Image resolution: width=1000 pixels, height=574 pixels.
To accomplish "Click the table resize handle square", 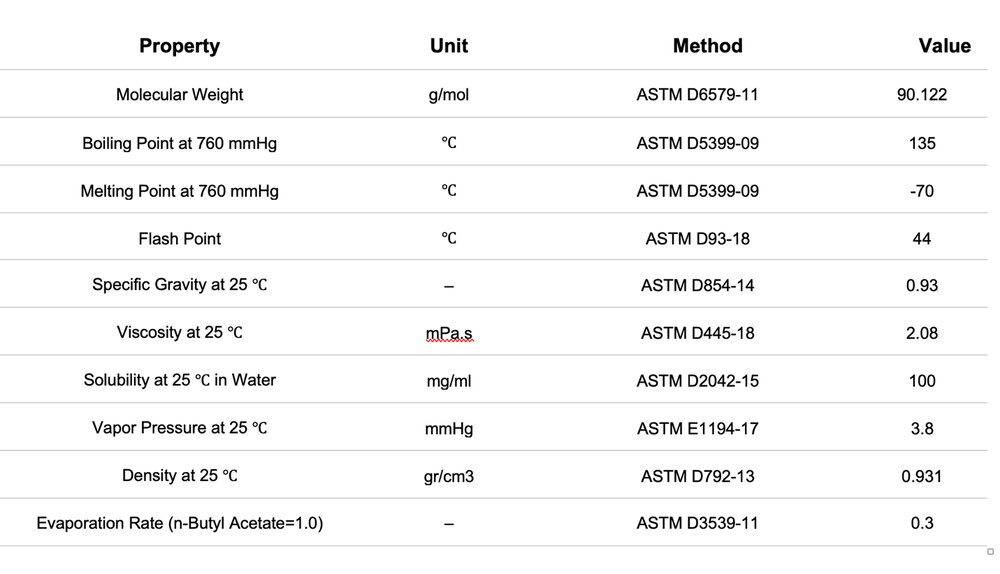I will 990,552.
